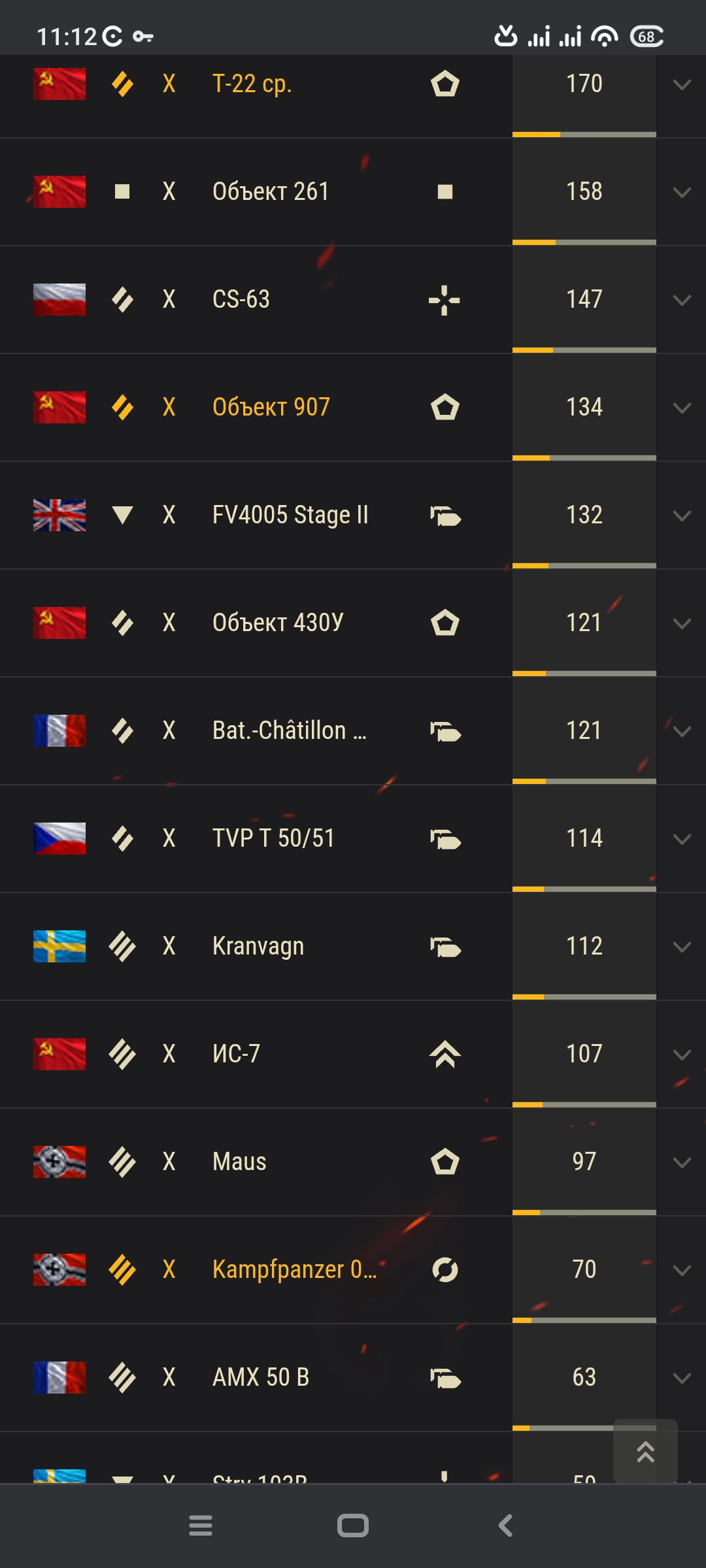Expand the Maus row chevron
This screenshot has height=1568, width=706.
682,1162
